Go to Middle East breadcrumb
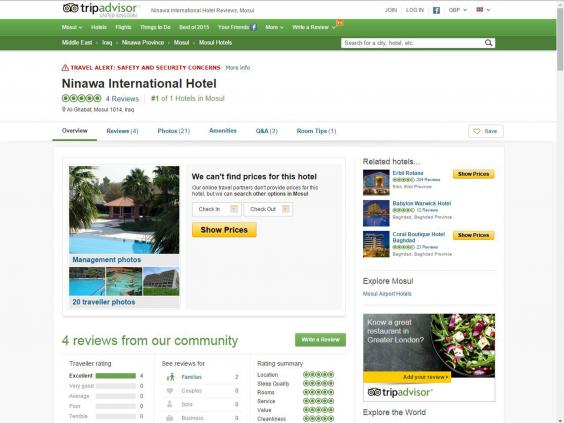564x423 pixels. [x=77, y=42]
